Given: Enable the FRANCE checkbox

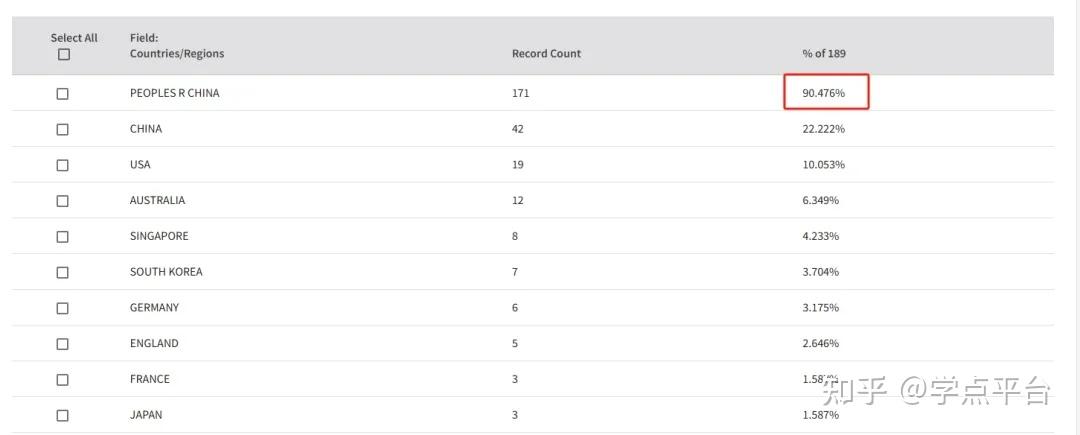Looking at the screenshot, I should coord(63,380).
